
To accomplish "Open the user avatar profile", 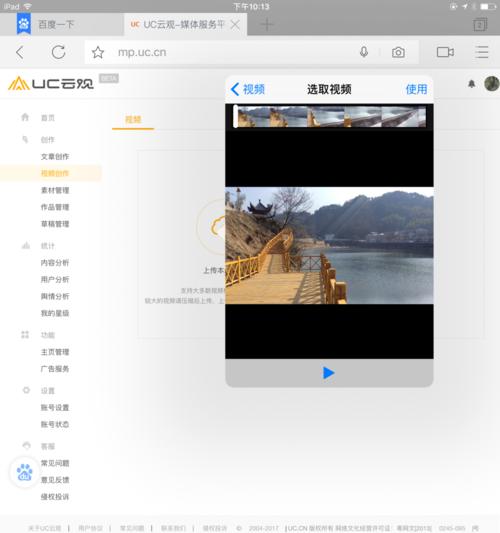I will point(492,84).
